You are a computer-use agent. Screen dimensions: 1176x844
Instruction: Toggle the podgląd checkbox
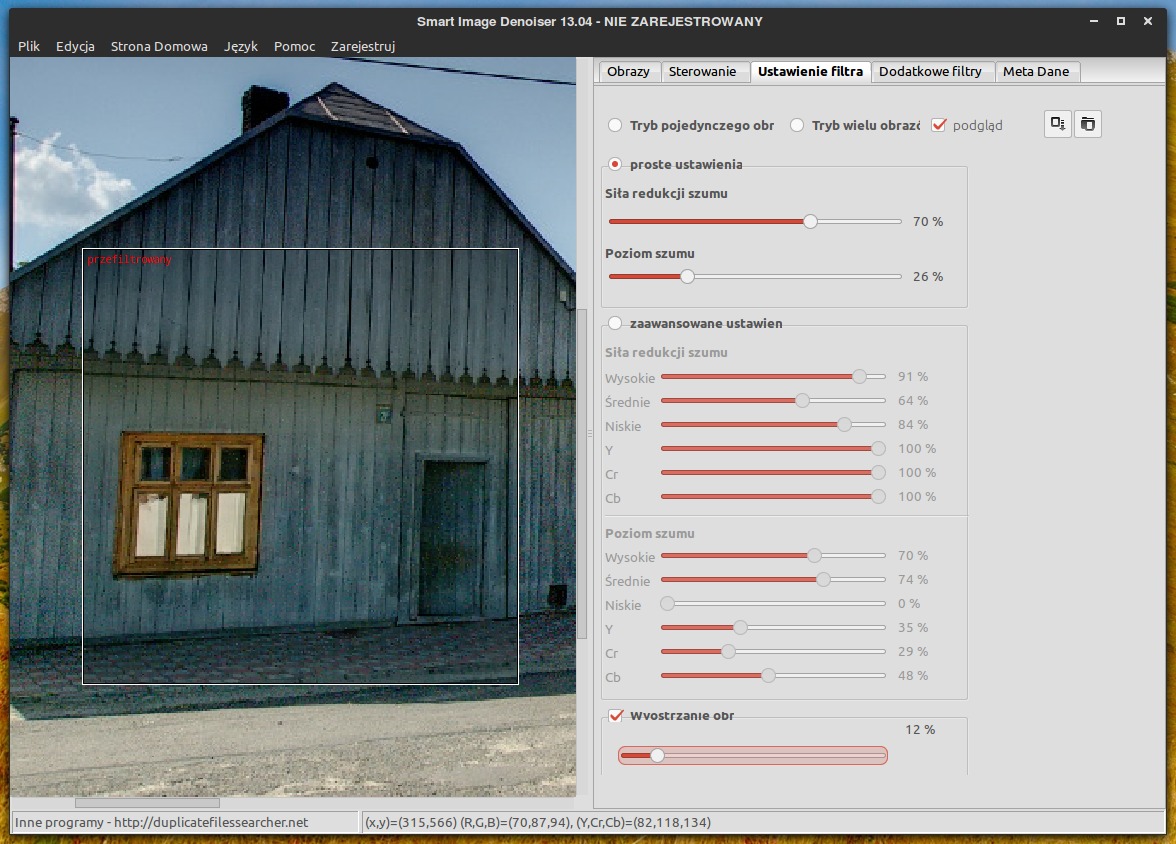click(939, 125)
